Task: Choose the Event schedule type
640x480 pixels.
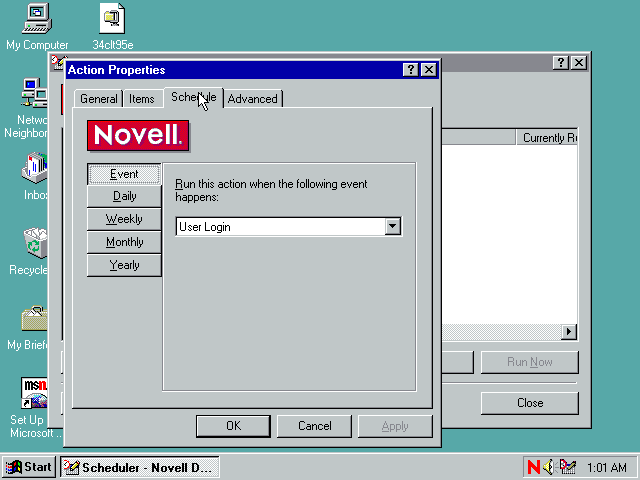Action: [x=124, y=174]
